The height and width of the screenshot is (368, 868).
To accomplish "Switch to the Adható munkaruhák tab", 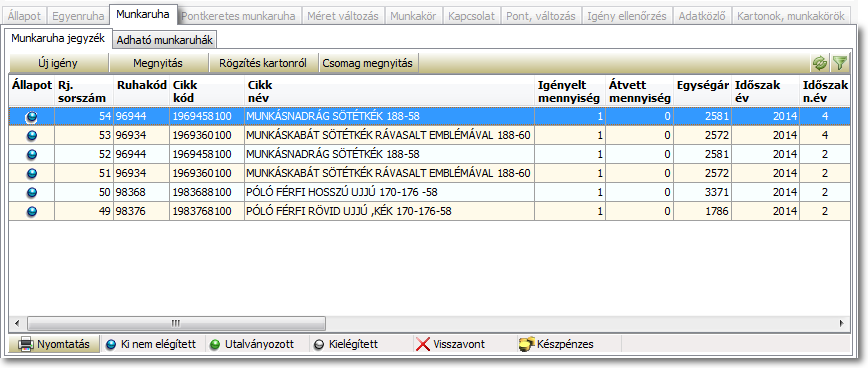I will pos(165,40).
